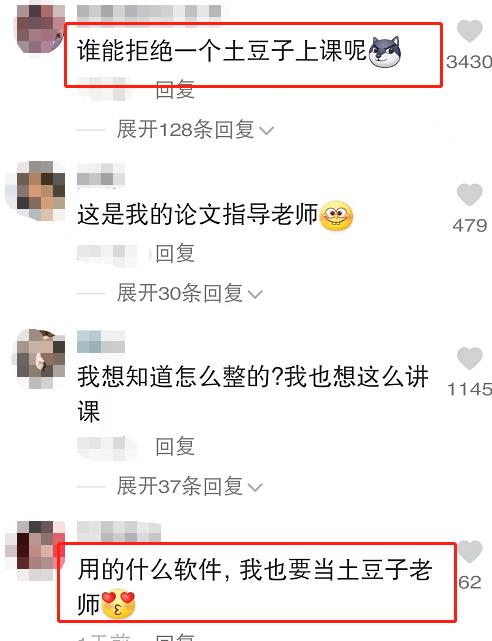The image size is (492, 641).
Task: Tap the heart-eyes kissing emoji
Action: pyautogui.click(x=118, y=603)
